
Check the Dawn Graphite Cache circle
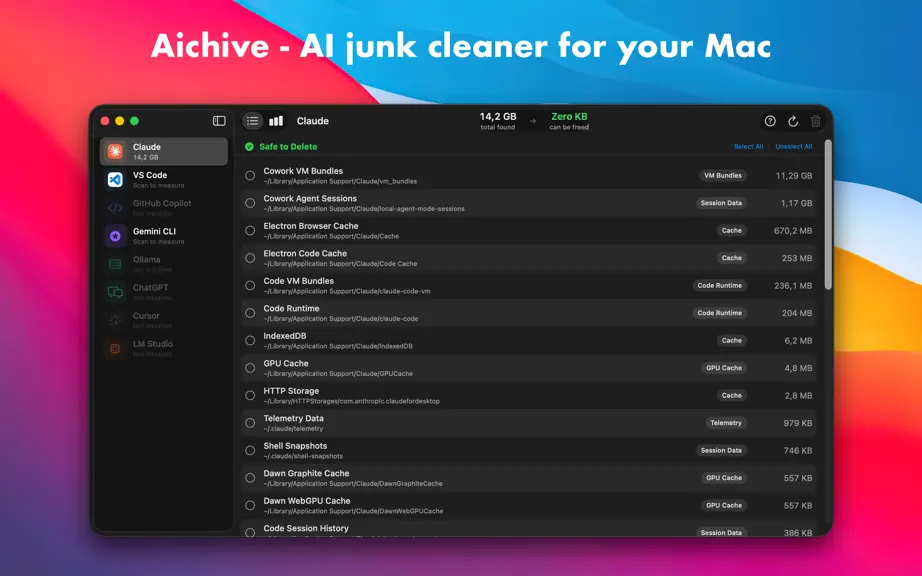(x=250, y=478)
